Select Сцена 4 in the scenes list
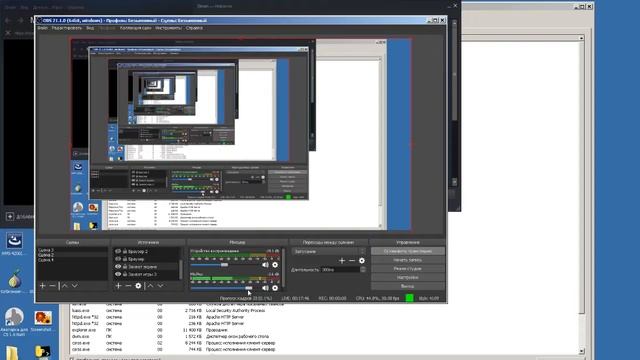 pyautogui.click(x=72, y=260)
